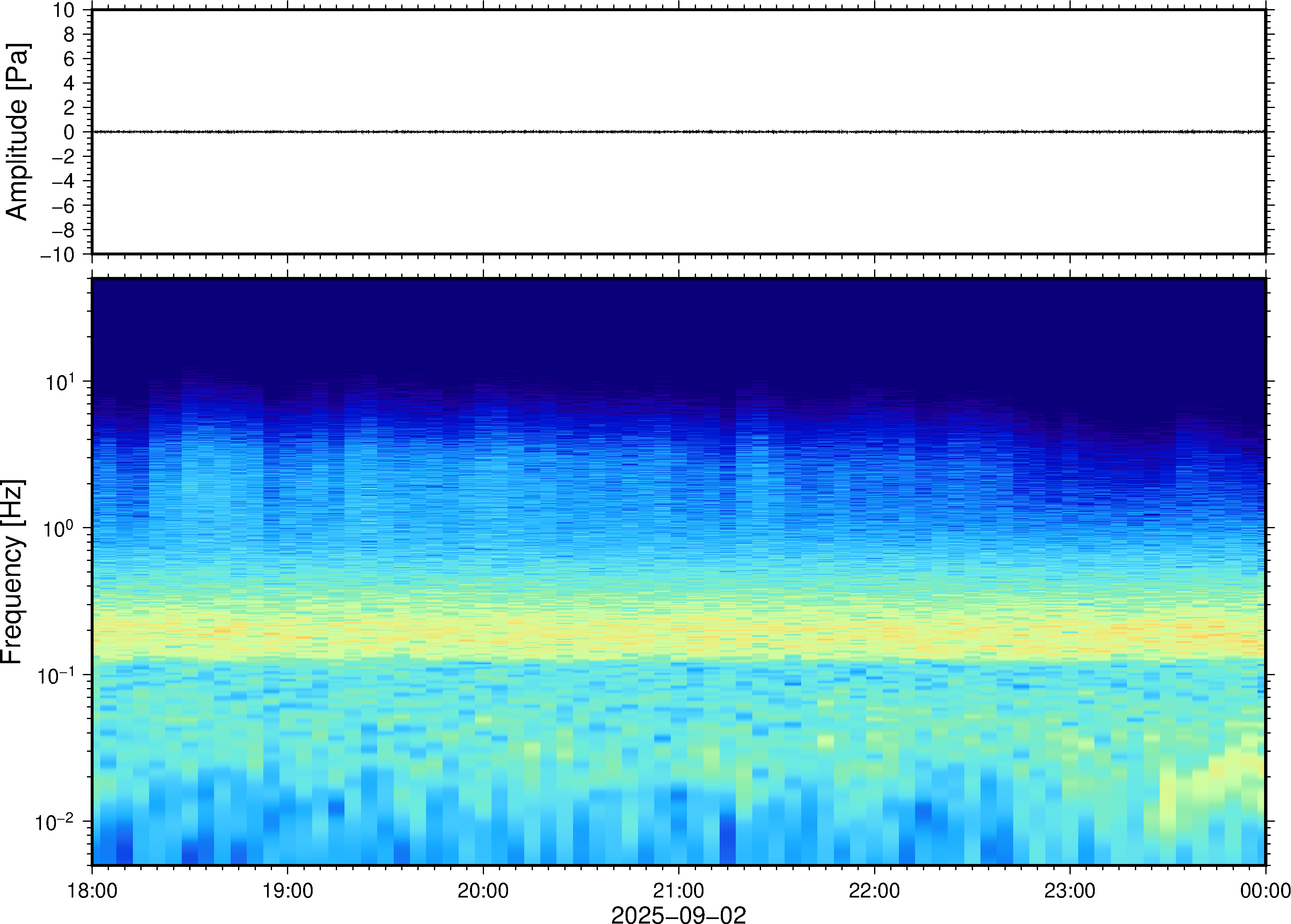This screenshot has width=1291, height=924.
Task: Select the "00:00" time tick label
Action: click(x=1265, y=890)
